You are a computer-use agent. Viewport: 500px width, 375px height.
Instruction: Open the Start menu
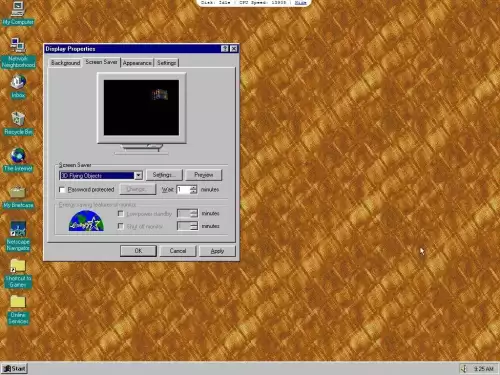(14, 368)
